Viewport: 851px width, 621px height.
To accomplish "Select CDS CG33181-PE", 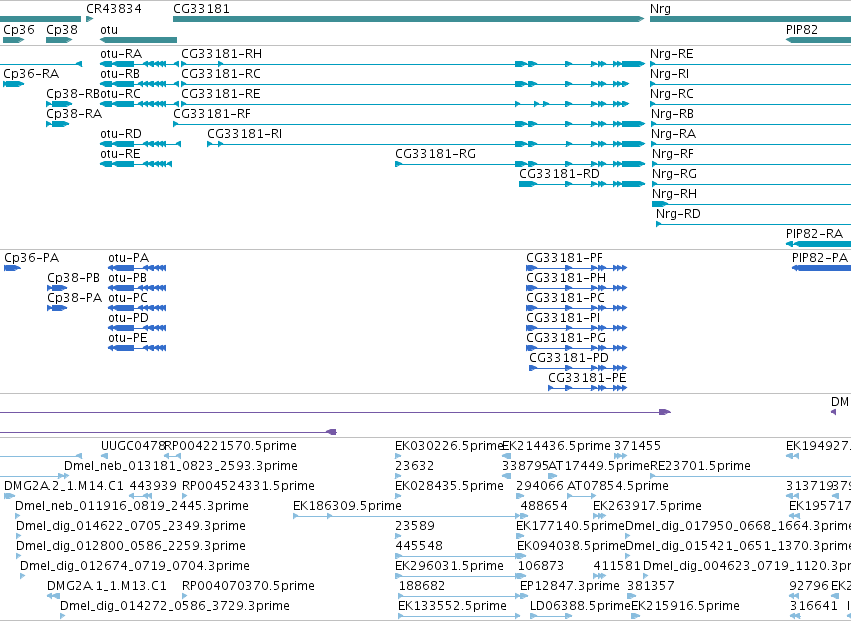I will click(588, 388).
